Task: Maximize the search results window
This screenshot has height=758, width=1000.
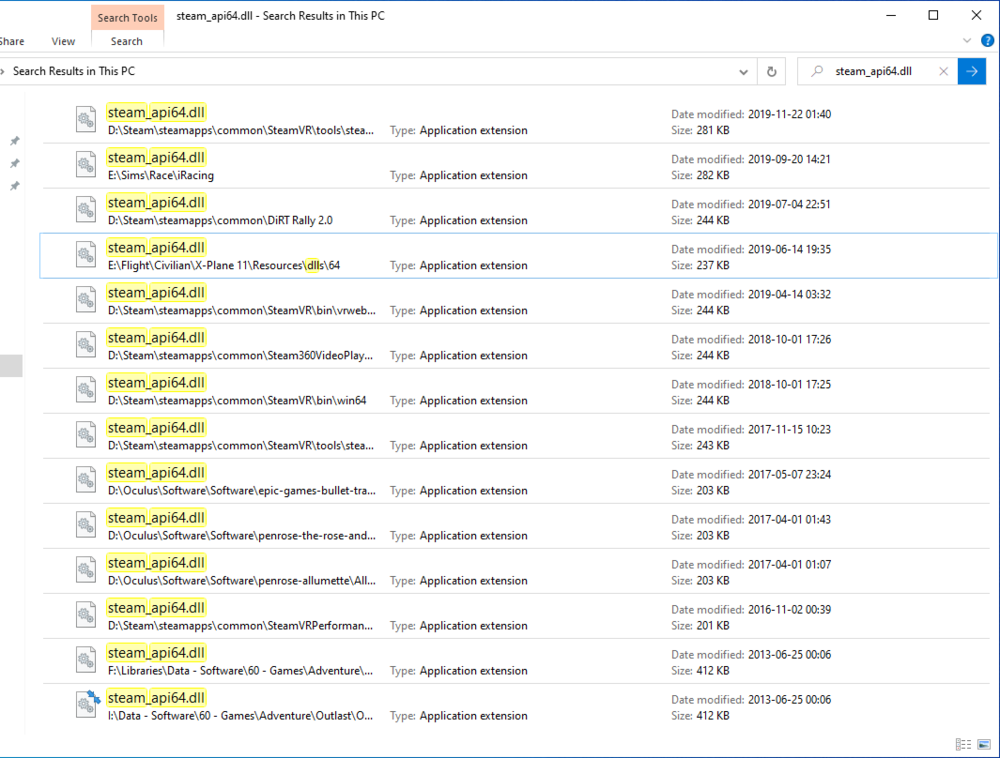Action: click(933, 15)
